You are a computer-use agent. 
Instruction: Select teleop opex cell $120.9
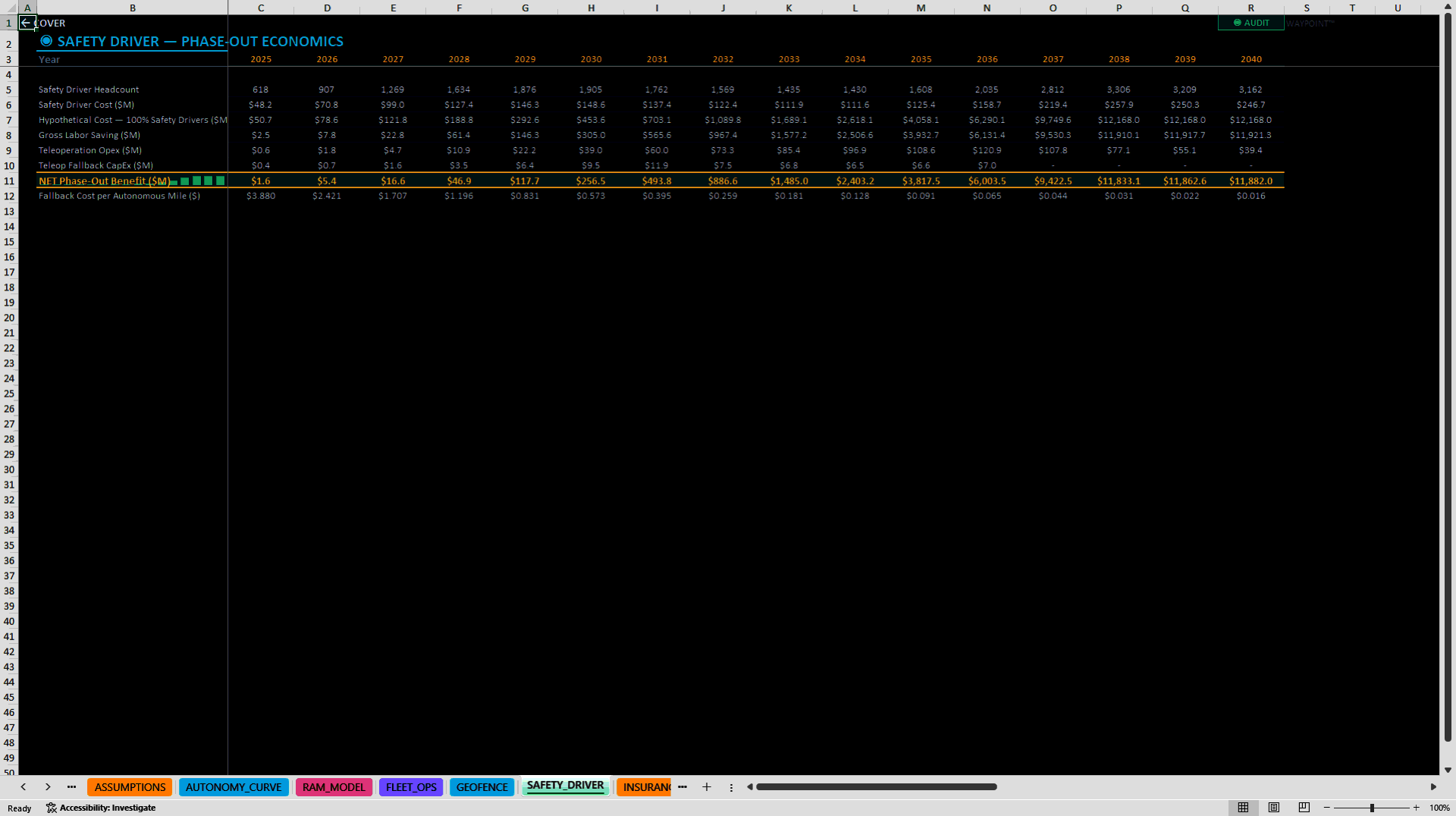click(987, 150)
